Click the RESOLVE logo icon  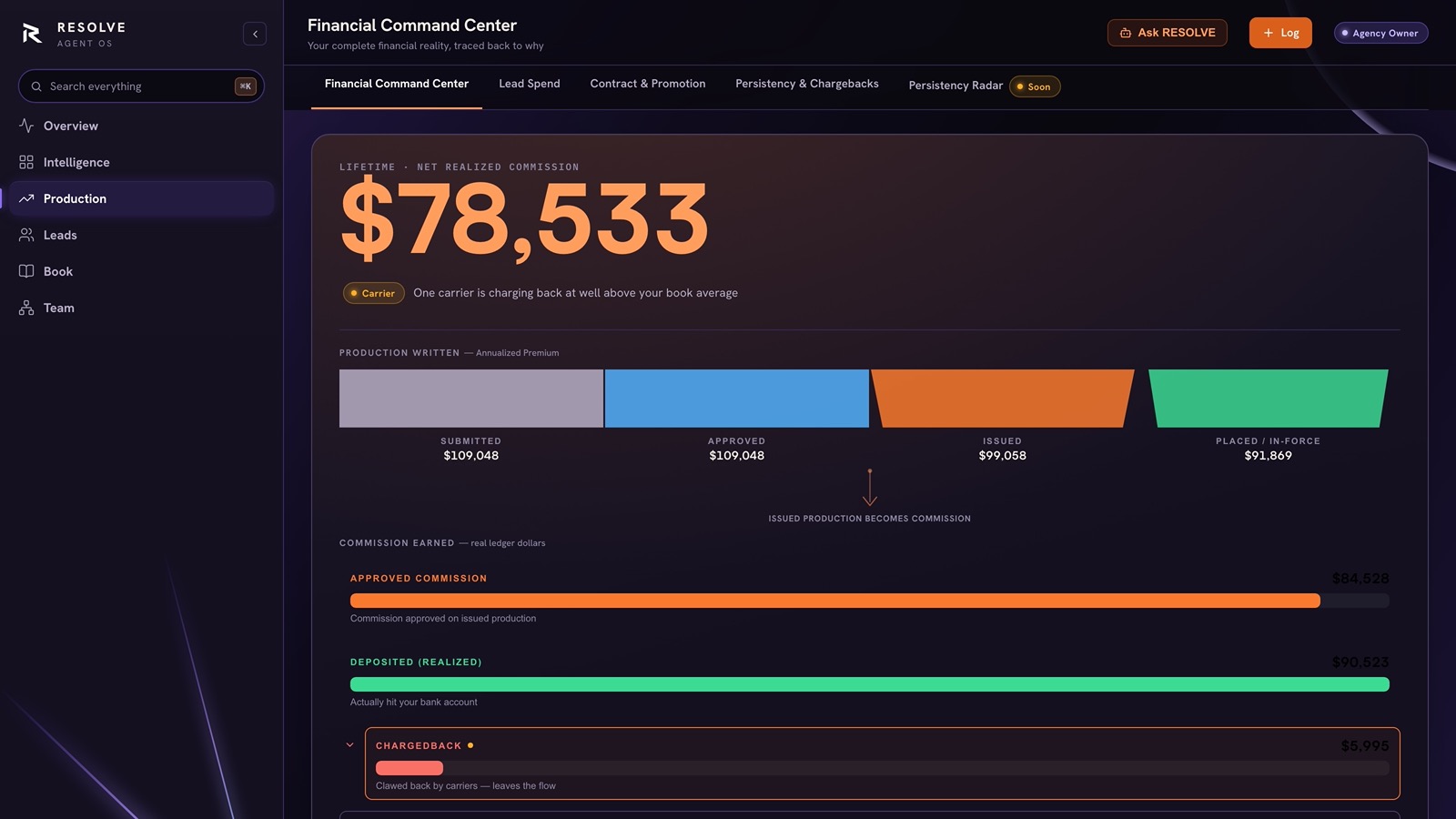32,34
